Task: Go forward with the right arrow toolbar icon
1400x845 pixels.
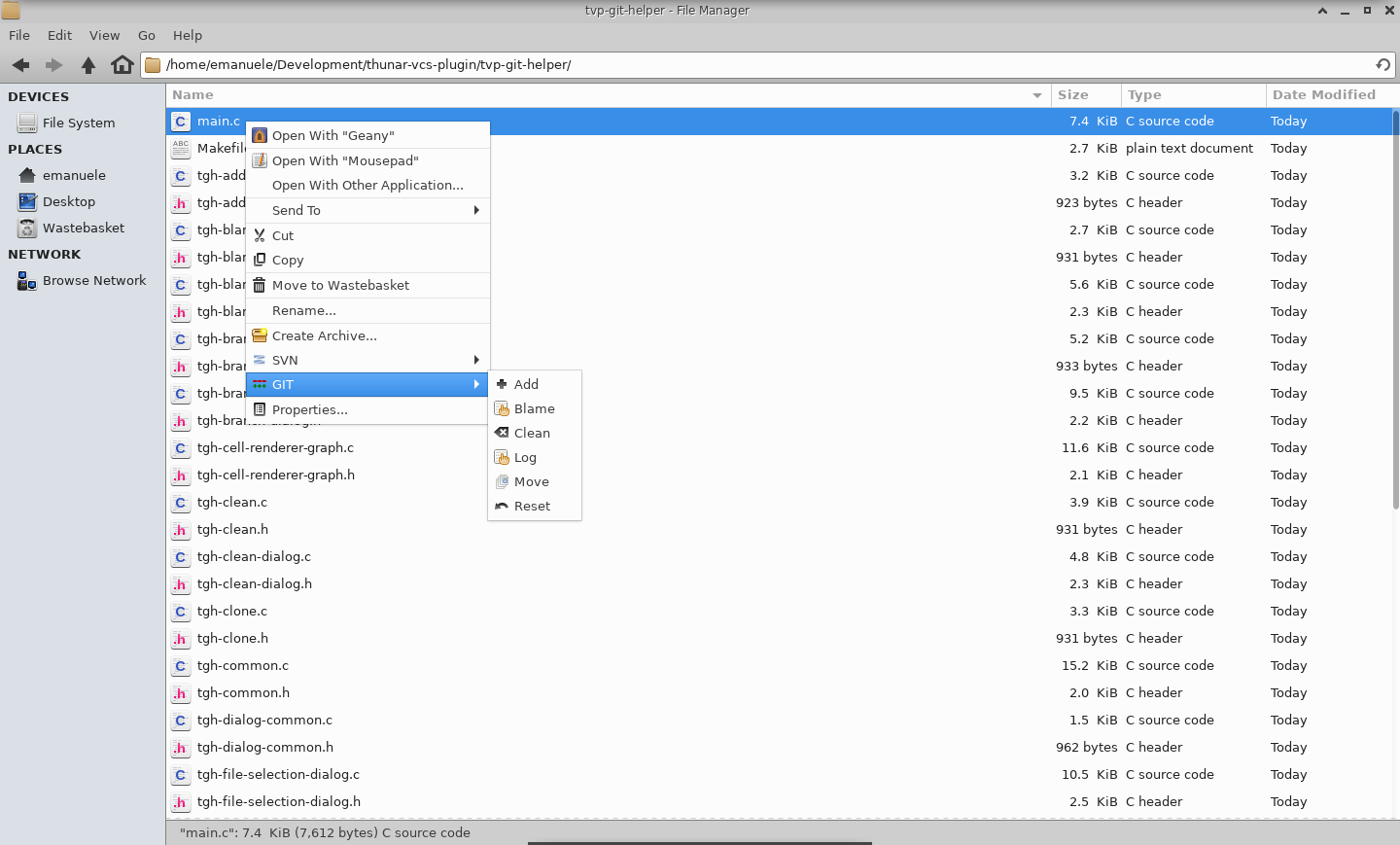Action: tap(54, 65)
